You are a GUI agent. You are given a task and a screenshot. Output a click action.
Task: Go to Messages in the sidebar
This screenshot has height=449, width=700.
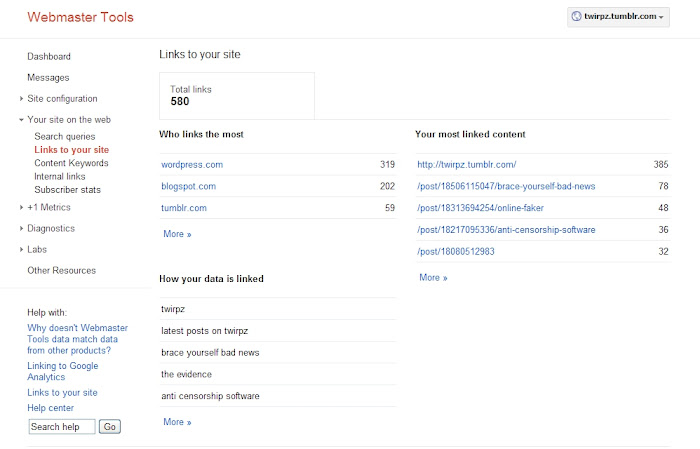click(x=48, y=78)
